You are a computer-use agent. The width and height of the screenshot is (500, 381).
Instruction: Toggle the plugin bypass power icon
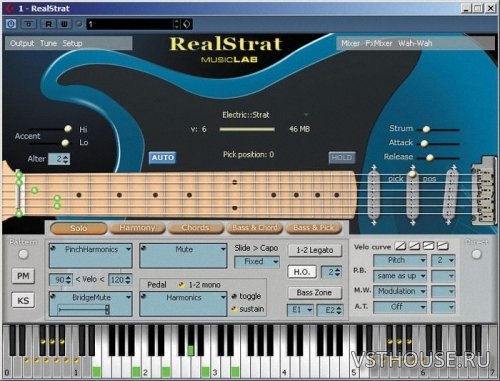[x=11, y=24]
